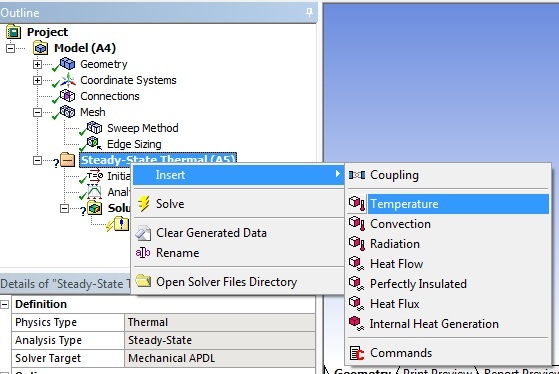This screenshot has height=374, width=559.
Task: Click the Perfectly Insulated icon
Action: (x=357, y=284)
